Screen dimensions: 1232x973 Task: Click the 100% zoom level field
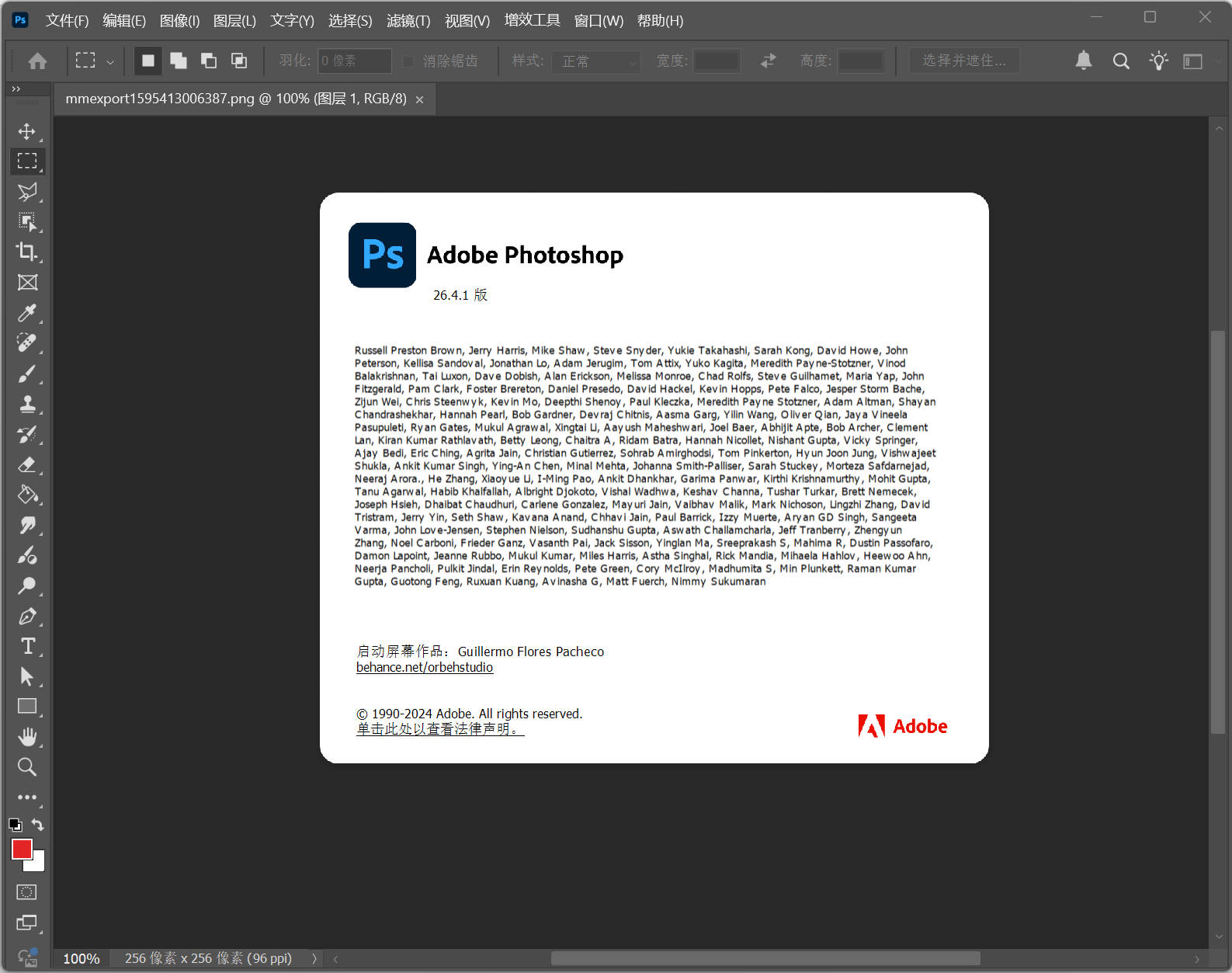82,959
